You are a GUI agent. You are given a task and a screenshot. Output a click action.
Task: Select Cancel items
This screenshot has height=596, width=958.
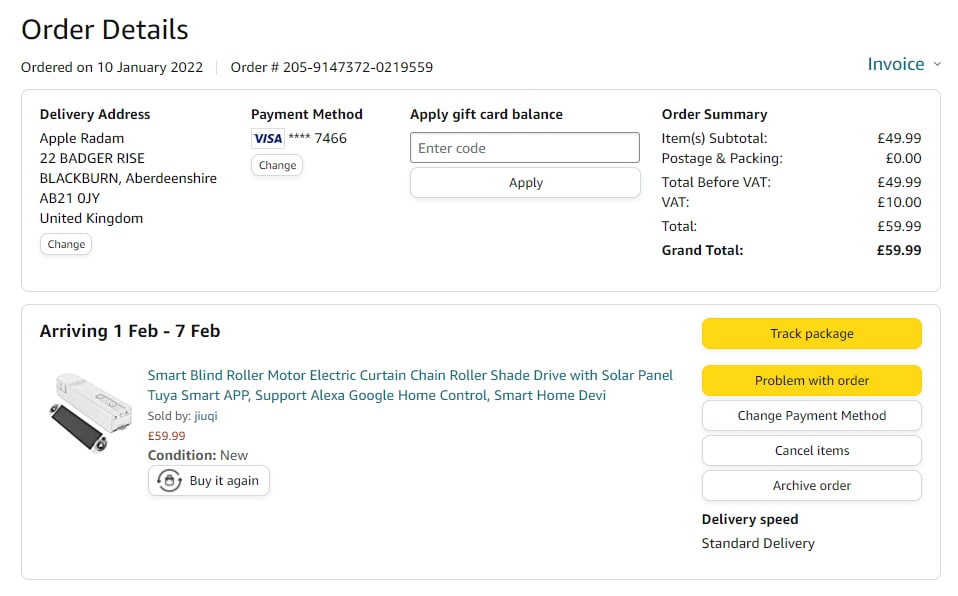[811, 451]
